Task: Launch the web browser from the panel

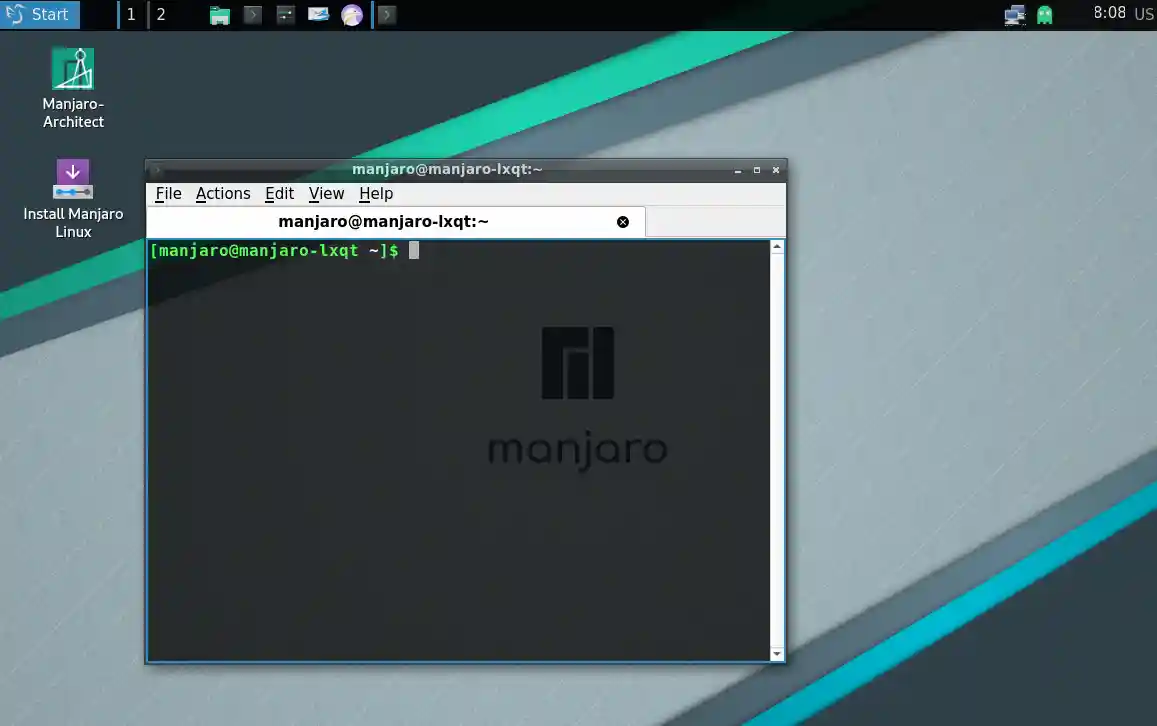Action: pos(352,15)
